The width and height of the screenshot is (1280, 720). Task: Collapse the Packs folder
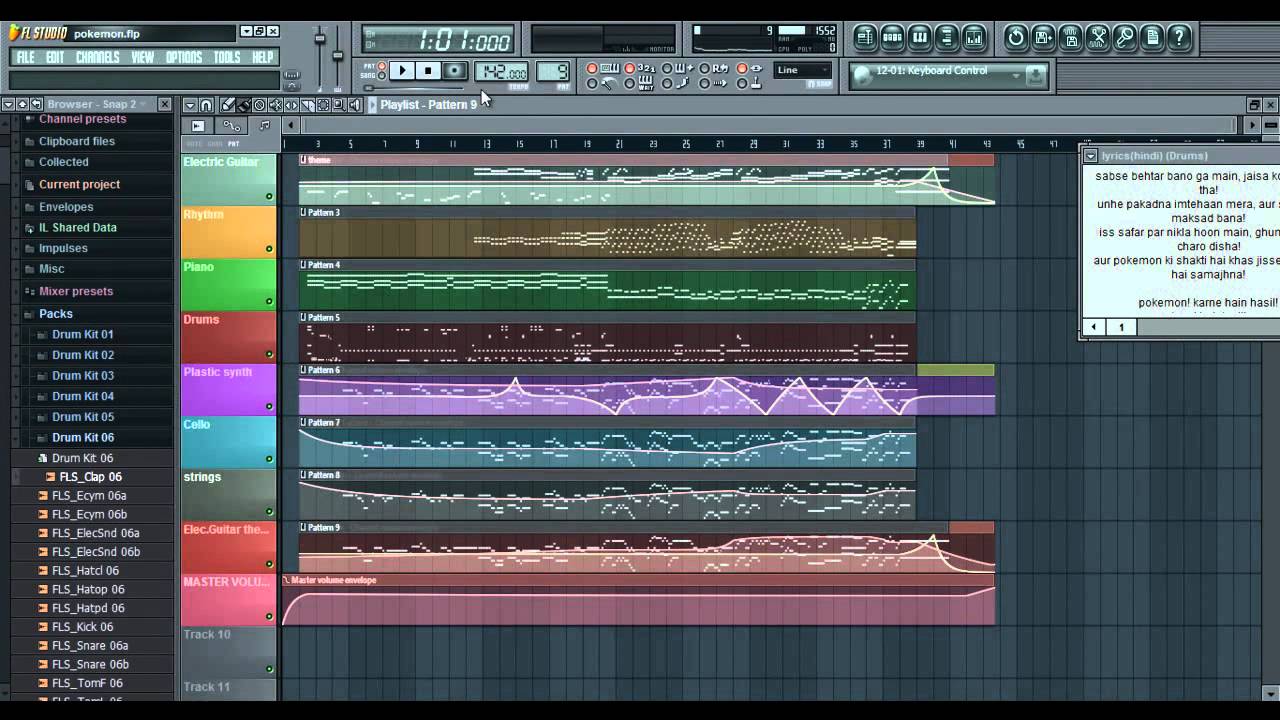(56, 314)
